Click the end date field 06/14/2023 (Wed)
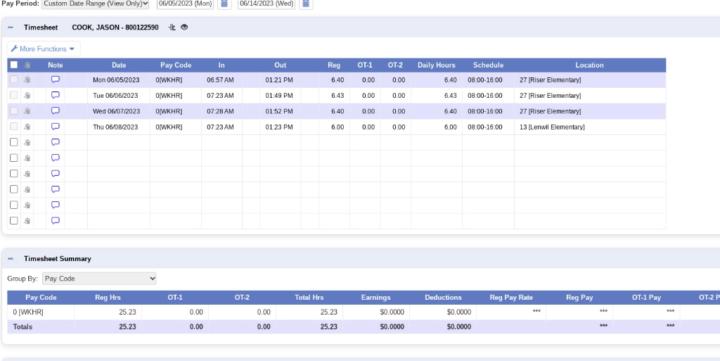720x361 pixels. [266, 4]
